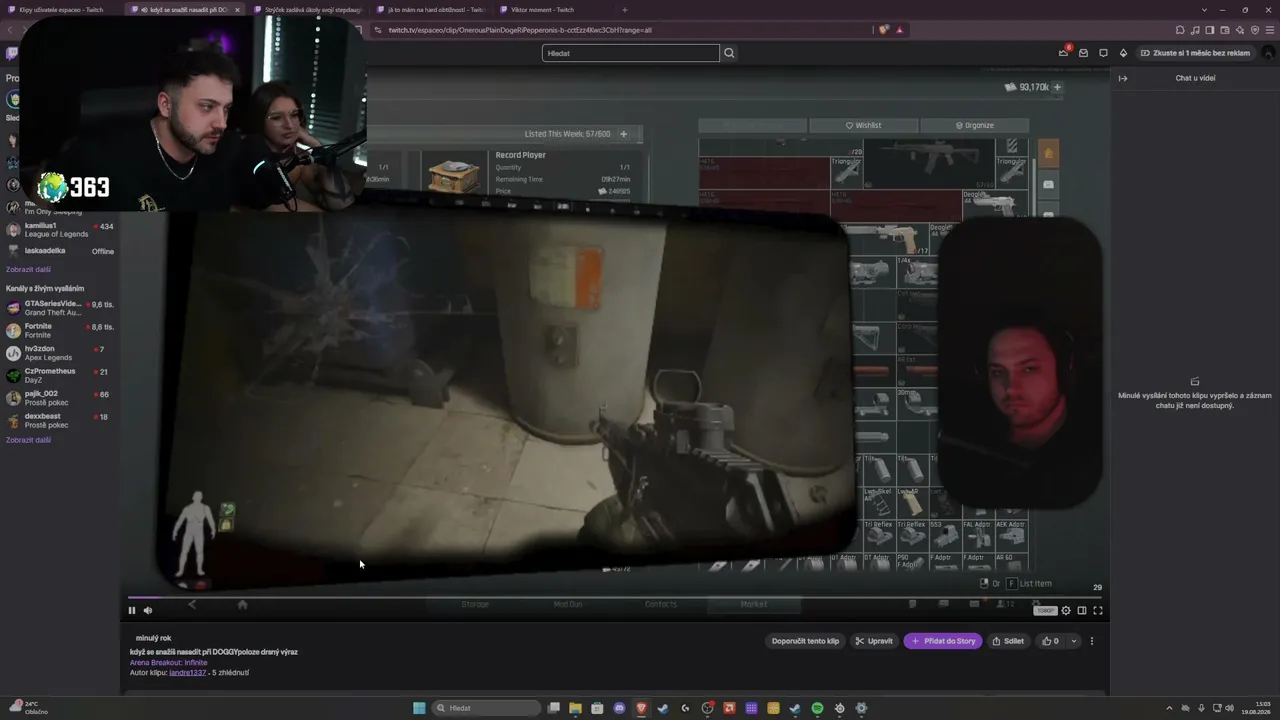Click Windows taskbar search box

[x=486, y=708]
